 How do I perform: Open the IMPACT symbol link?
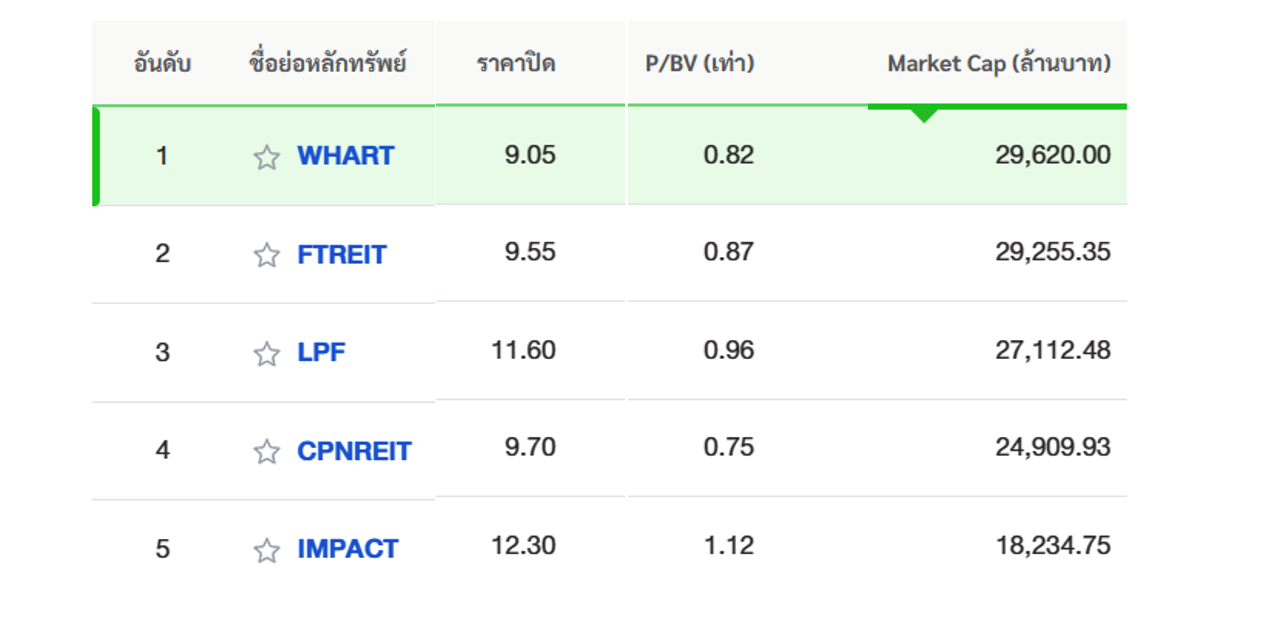[x=347, y=549]
